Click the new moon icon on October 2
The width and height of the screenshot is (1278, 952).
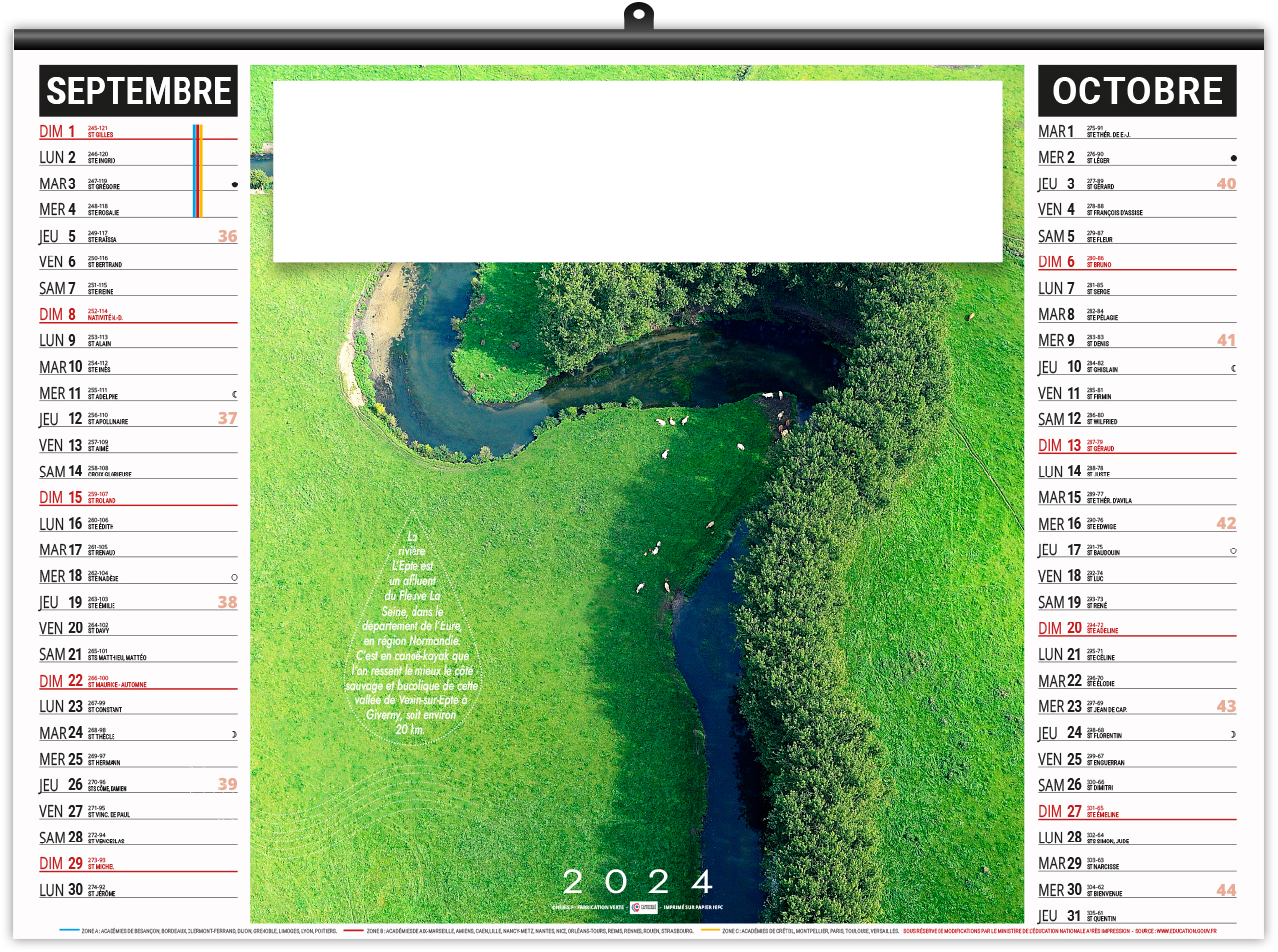[x=1233, y=158]
